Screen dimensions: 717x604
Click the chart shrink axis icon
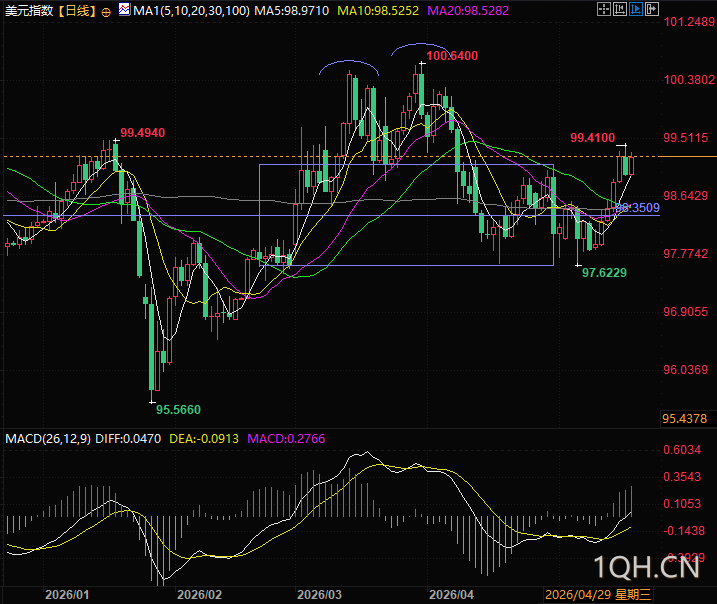tap(620, 9)
